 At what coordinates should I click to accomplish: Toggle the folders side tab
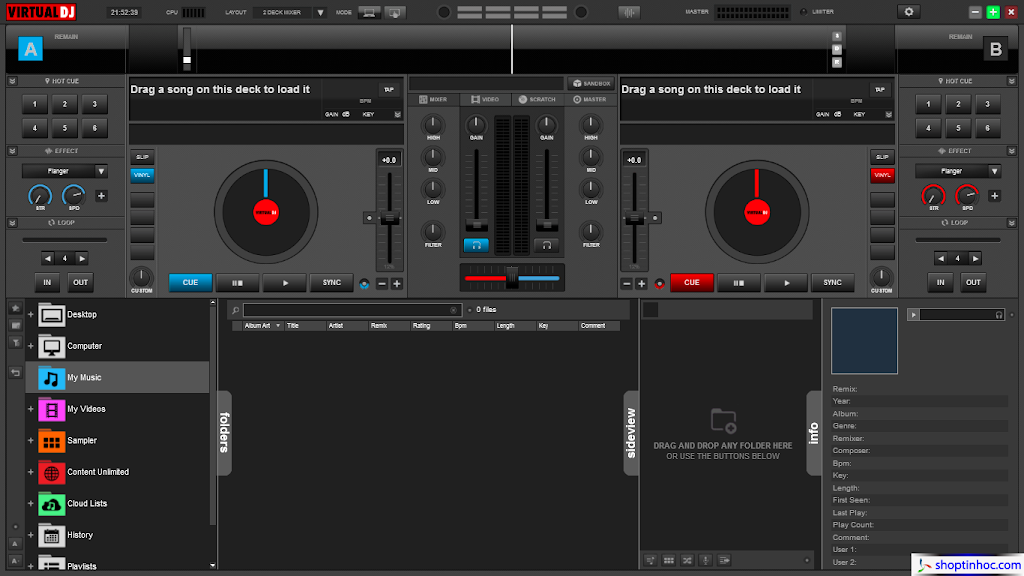[224, 432]
